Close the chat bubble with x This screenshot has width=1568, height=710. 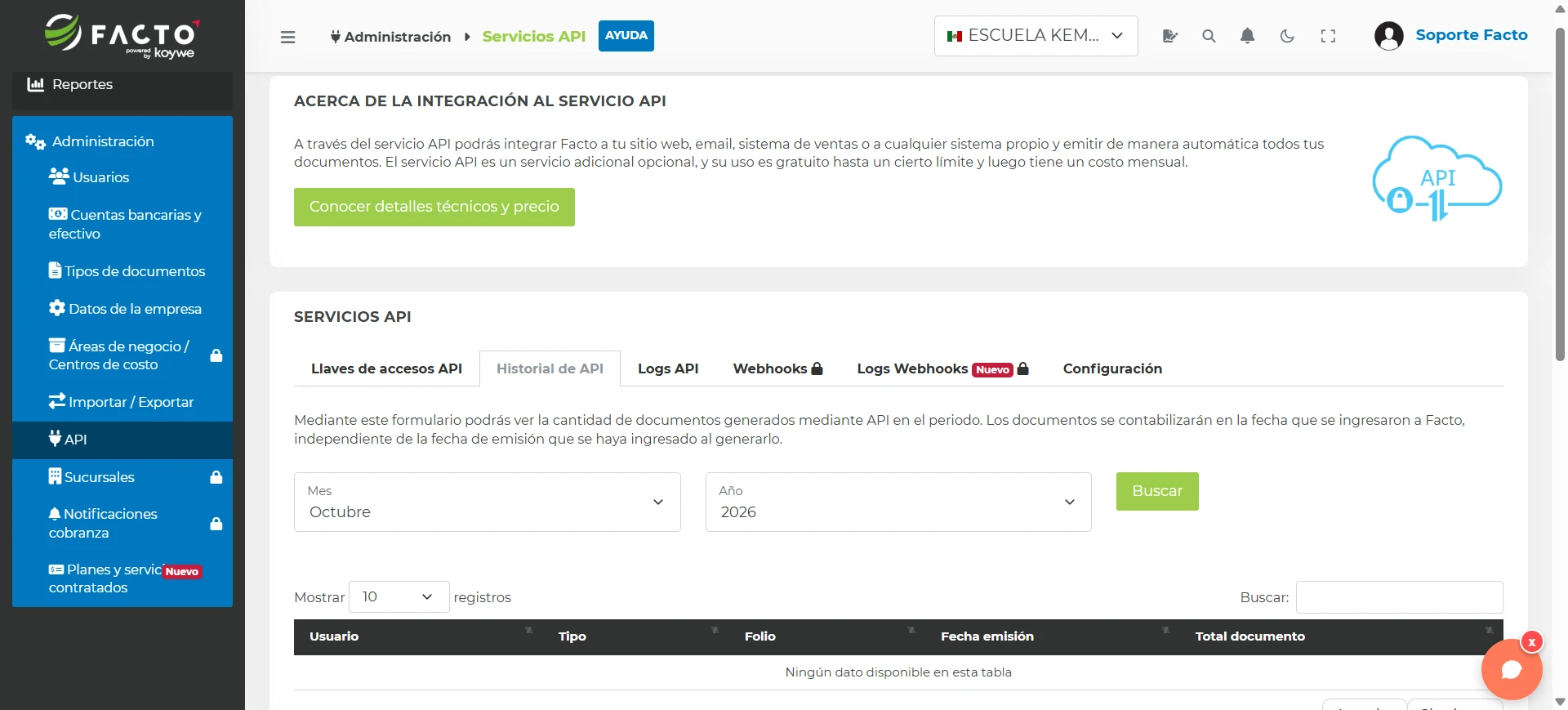[x=1532, y=642]
